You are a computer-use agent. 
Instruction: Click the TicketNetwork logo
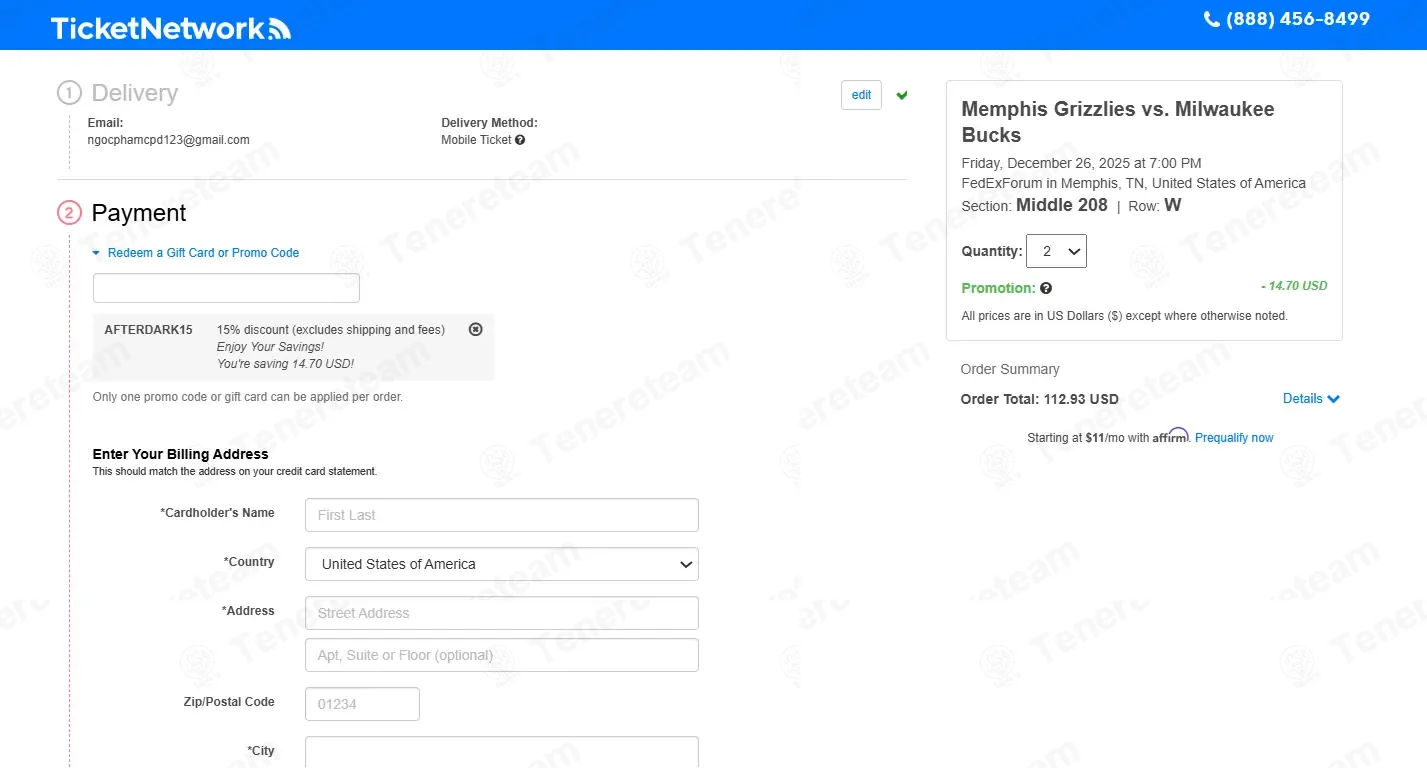[x=171, y=28]
